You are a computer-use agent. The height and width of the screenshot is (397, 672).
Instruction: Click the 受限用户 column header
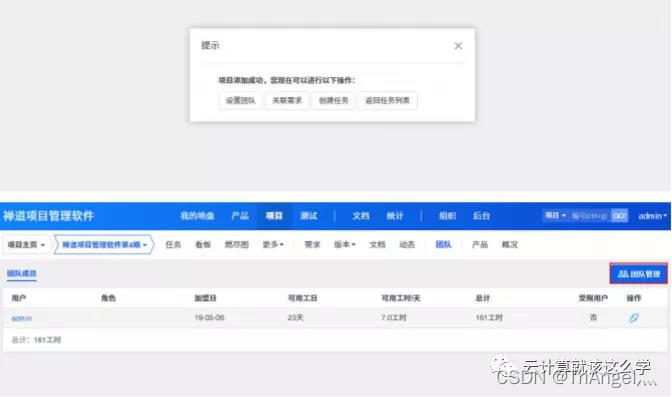coord(593,298)
